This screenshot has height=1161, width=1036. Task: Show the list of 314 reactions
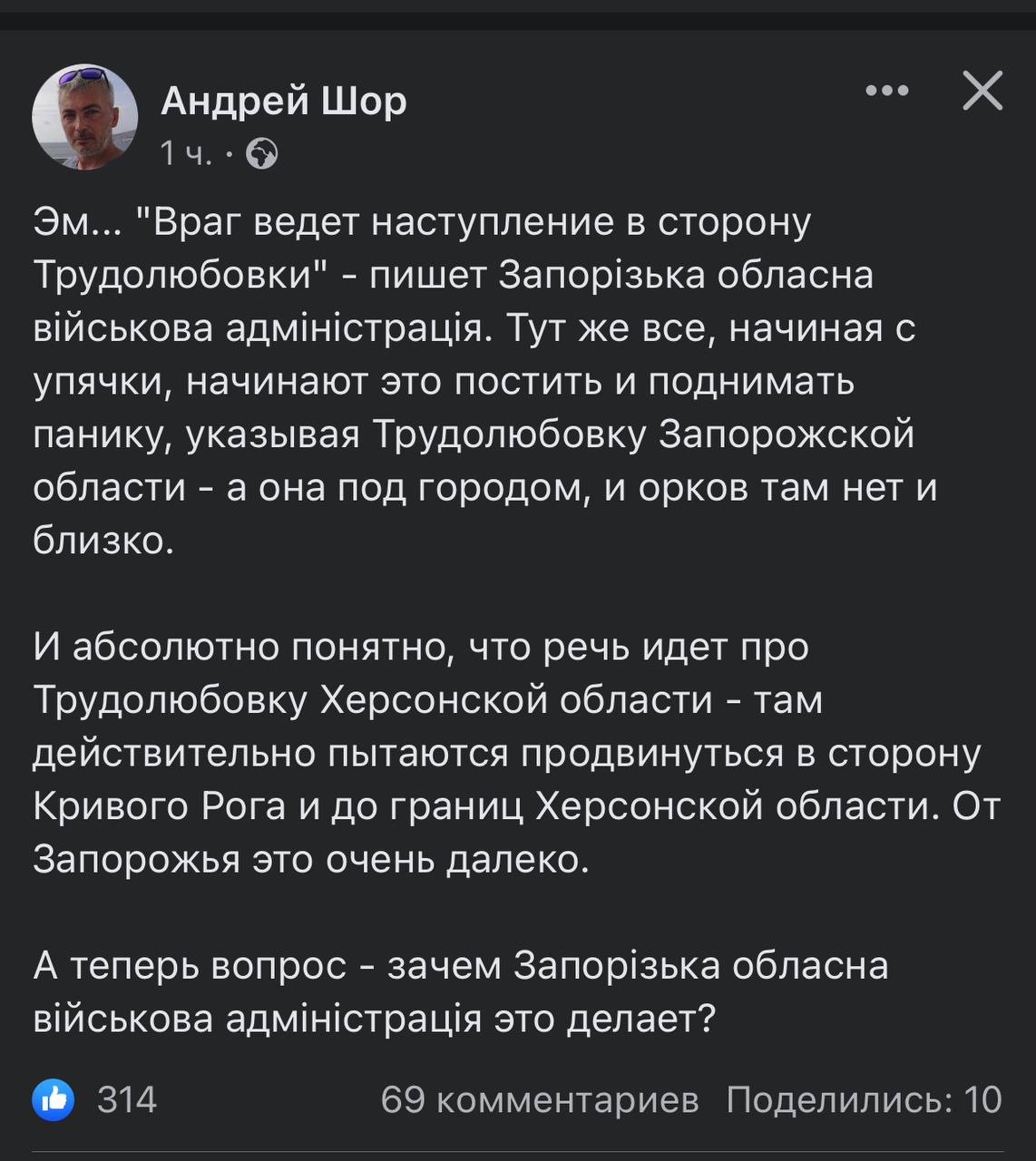tap(127, 1100)
